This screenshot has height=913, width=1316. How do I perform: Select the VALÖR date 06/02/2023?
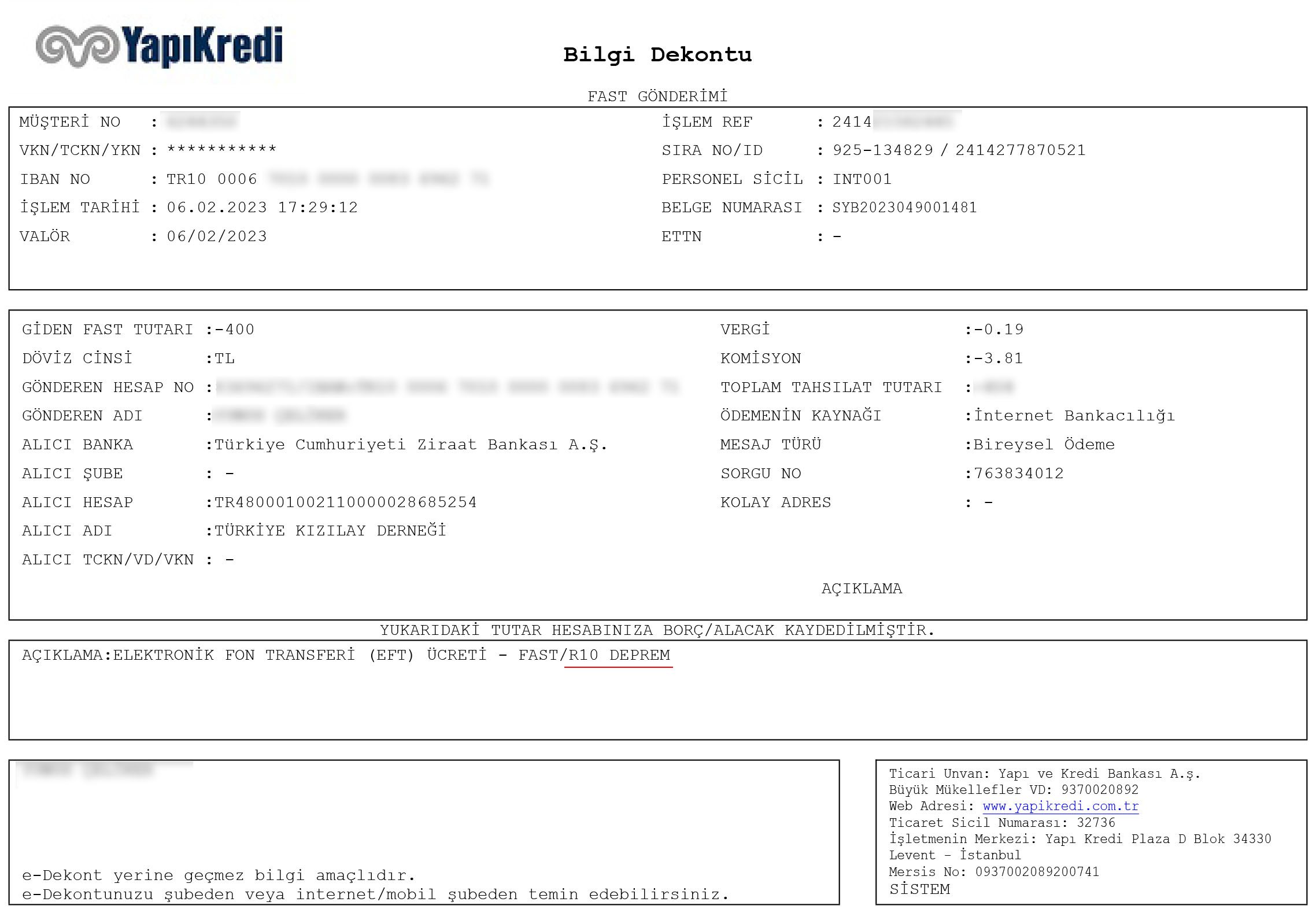(x=217, y=236)
